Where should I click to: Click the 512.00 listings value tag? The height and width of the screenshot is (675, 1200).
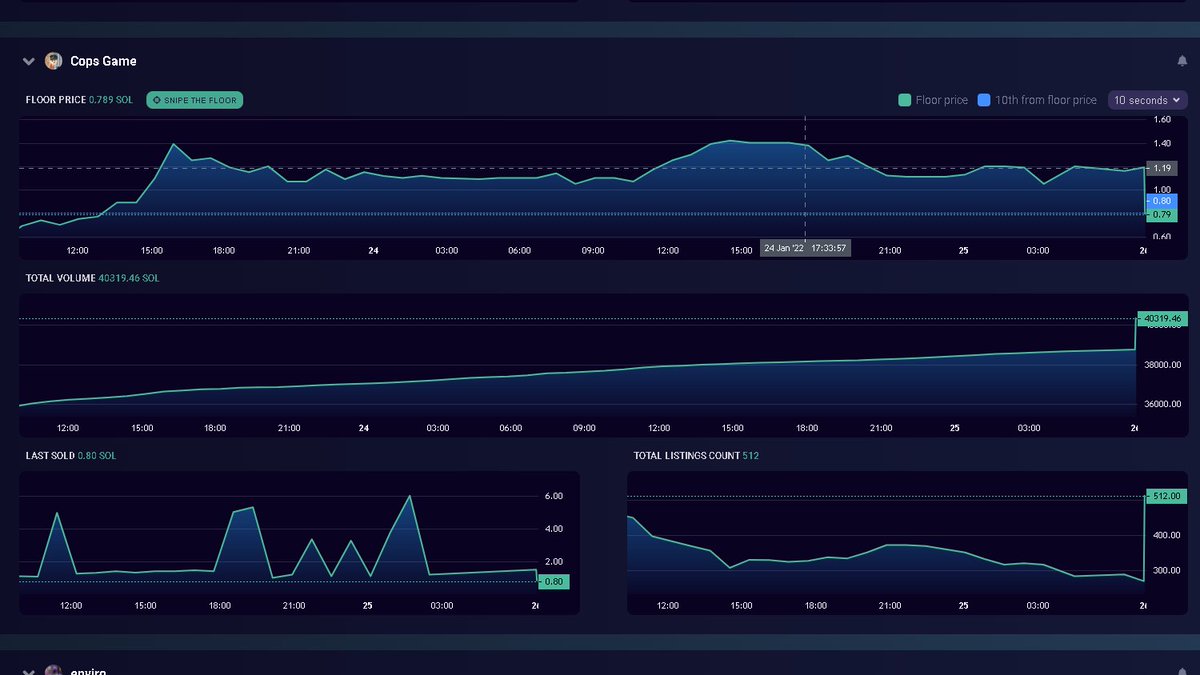click(x=1166, y=496)
